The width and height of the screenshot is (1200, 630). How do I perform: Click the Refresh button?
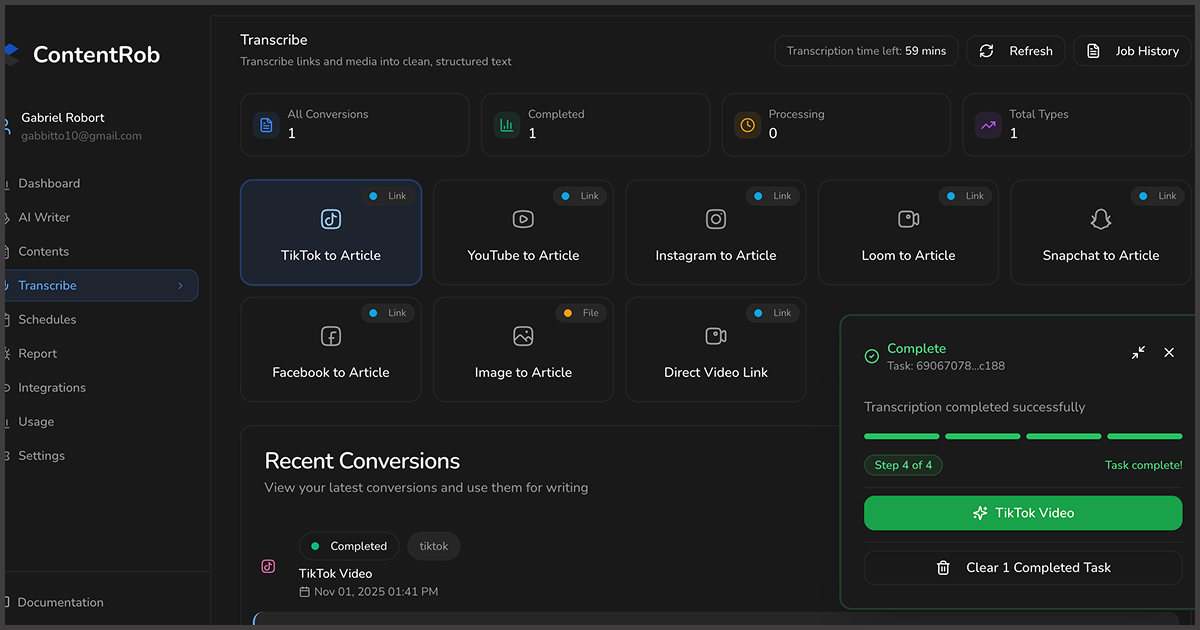pos(1015,50)
